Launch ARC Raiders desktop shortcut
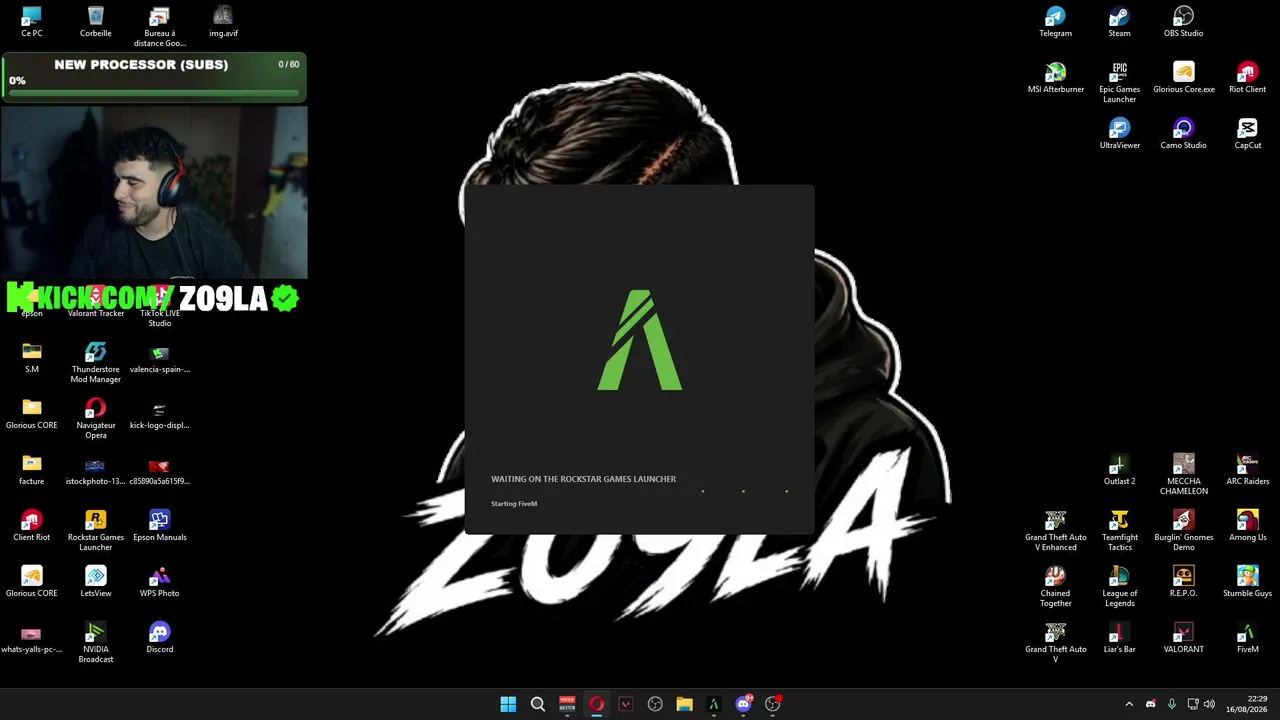This screenshot has width=1280, height=720. click(x=1247, y=470)
